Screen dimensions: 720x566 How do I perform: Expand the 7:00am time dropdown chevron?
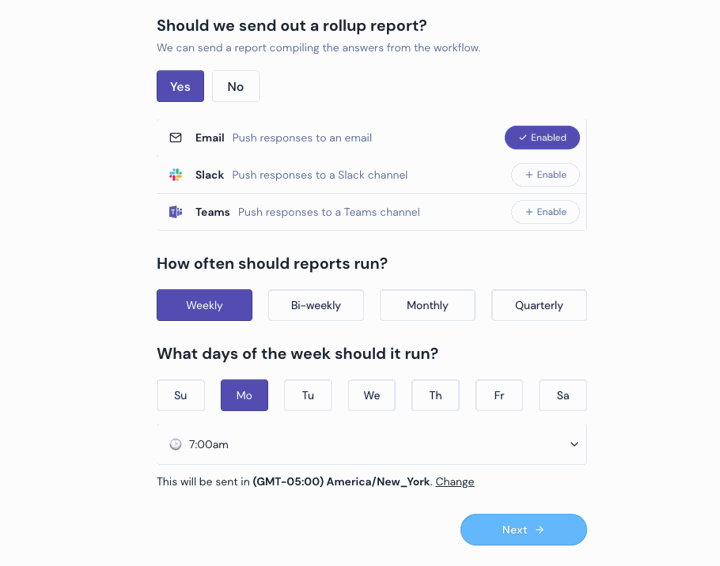(574, 444)
